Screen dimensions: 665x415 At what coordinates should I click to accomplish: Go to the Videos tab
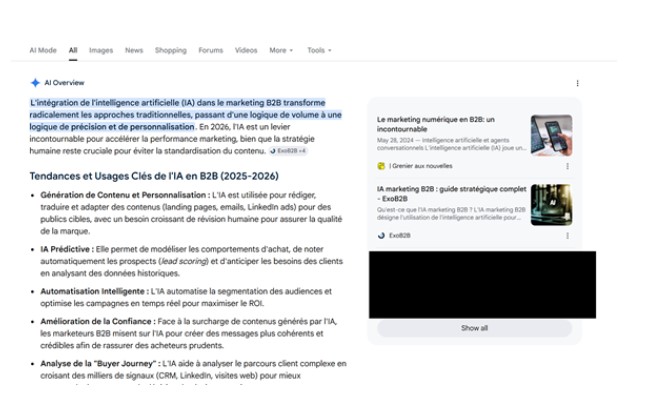(x=246, y=50)
